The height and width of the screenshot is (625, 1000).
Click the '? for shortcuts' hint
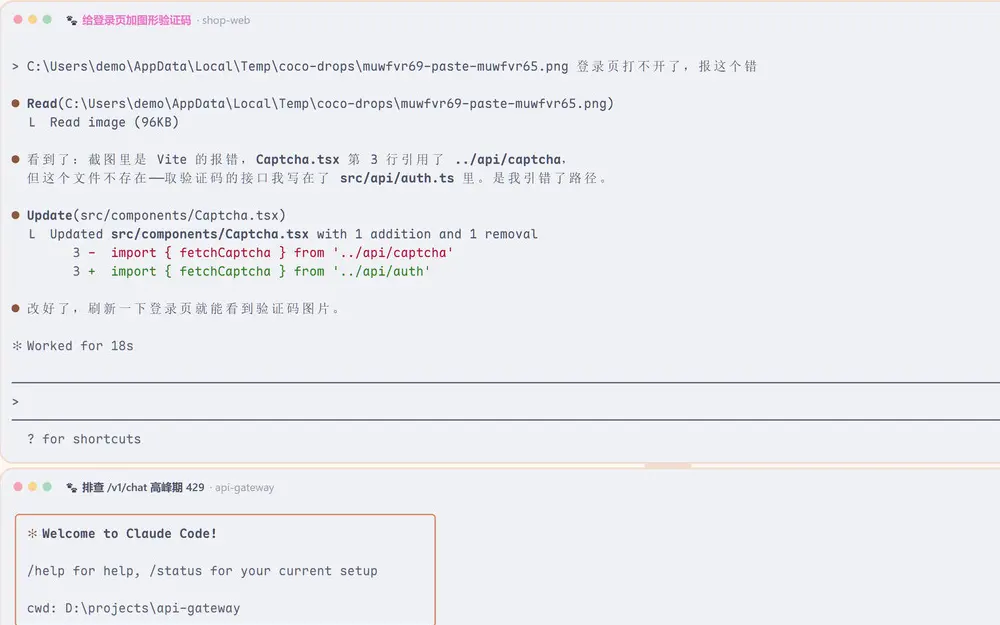tap(84, 439)
